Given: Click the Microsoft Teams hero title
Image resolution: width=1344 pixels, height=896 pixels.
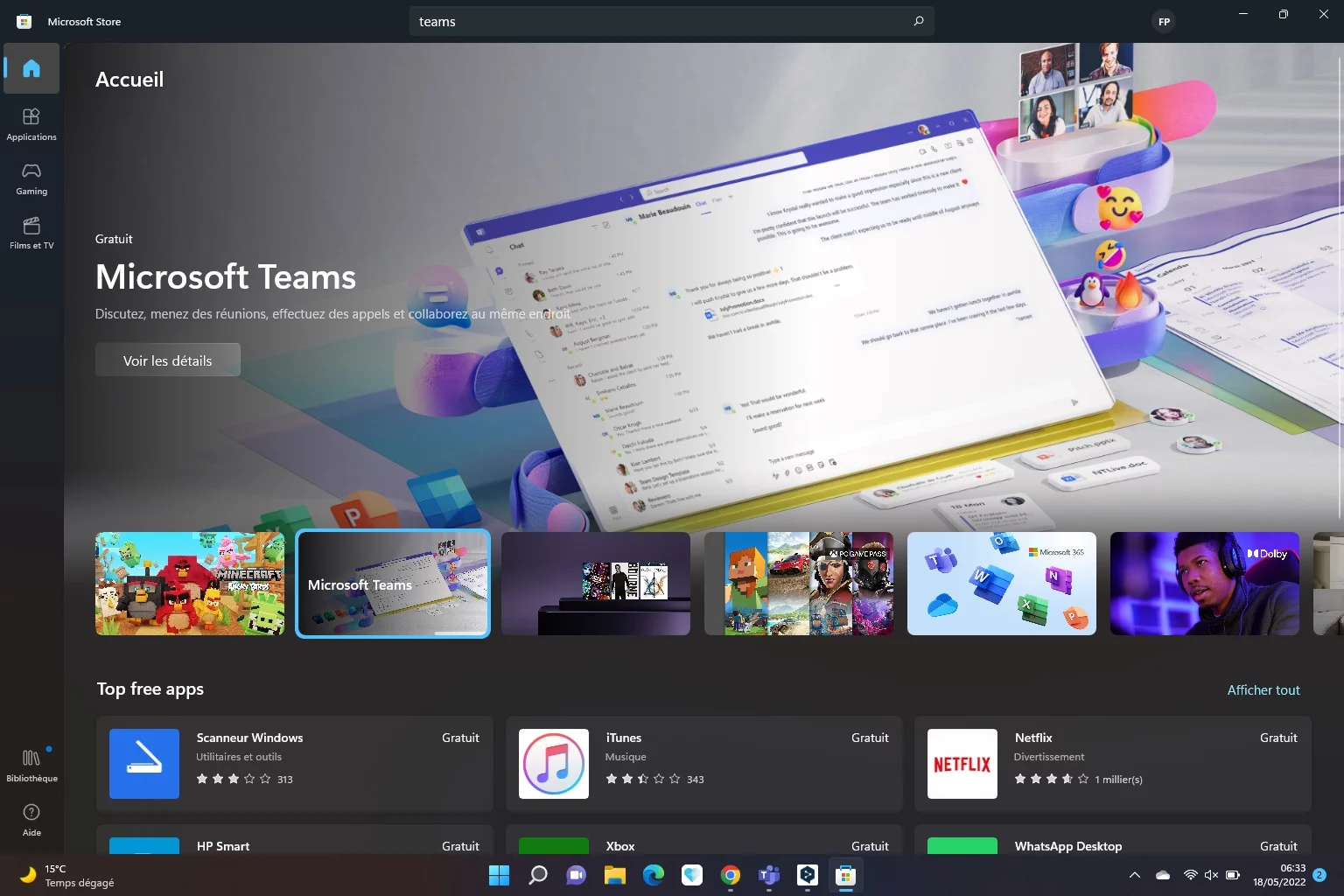Looking at the screenshot, I should (x=226, y=277).
